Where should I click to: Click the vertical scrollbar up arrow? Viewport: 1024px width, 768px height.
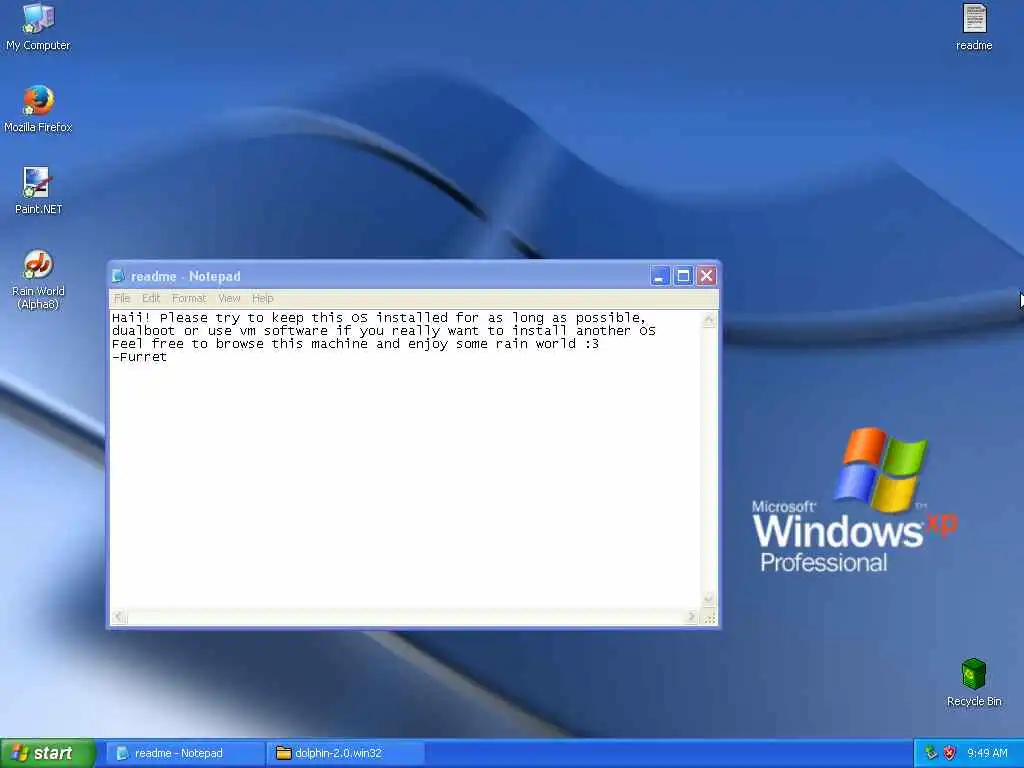[709, 319]
